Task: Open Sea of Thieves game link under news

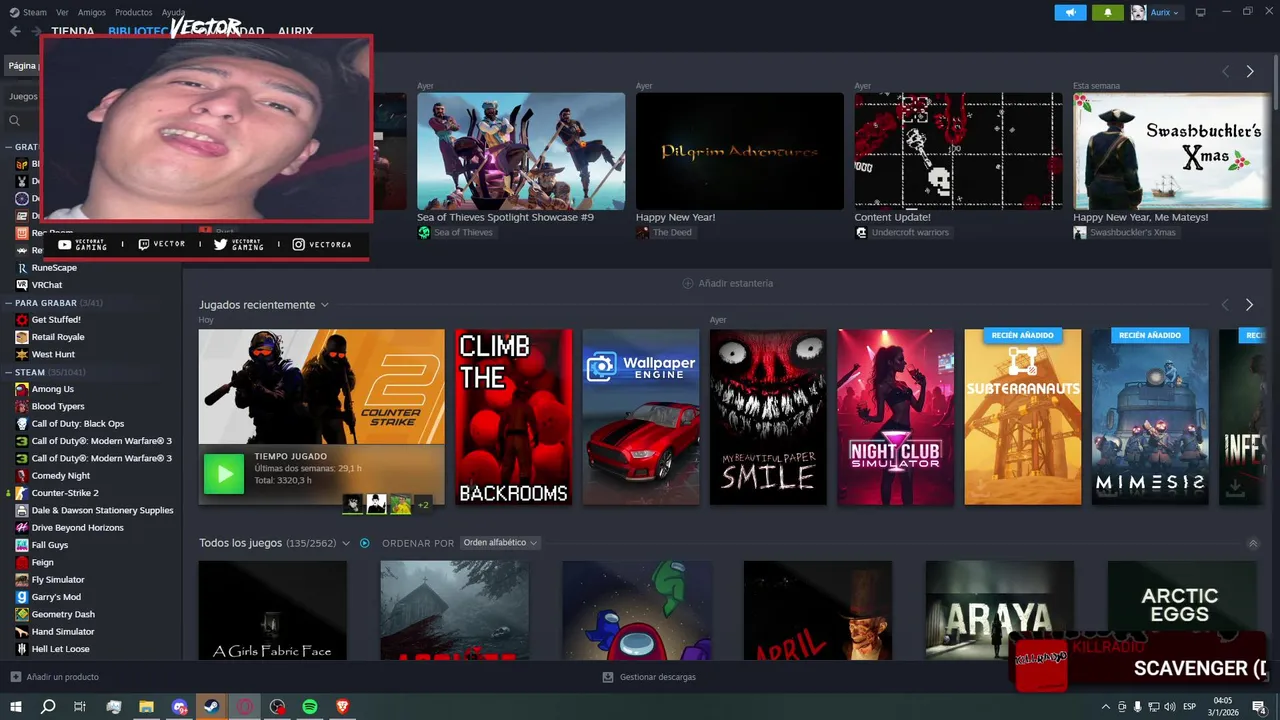Action: (456, 232)
